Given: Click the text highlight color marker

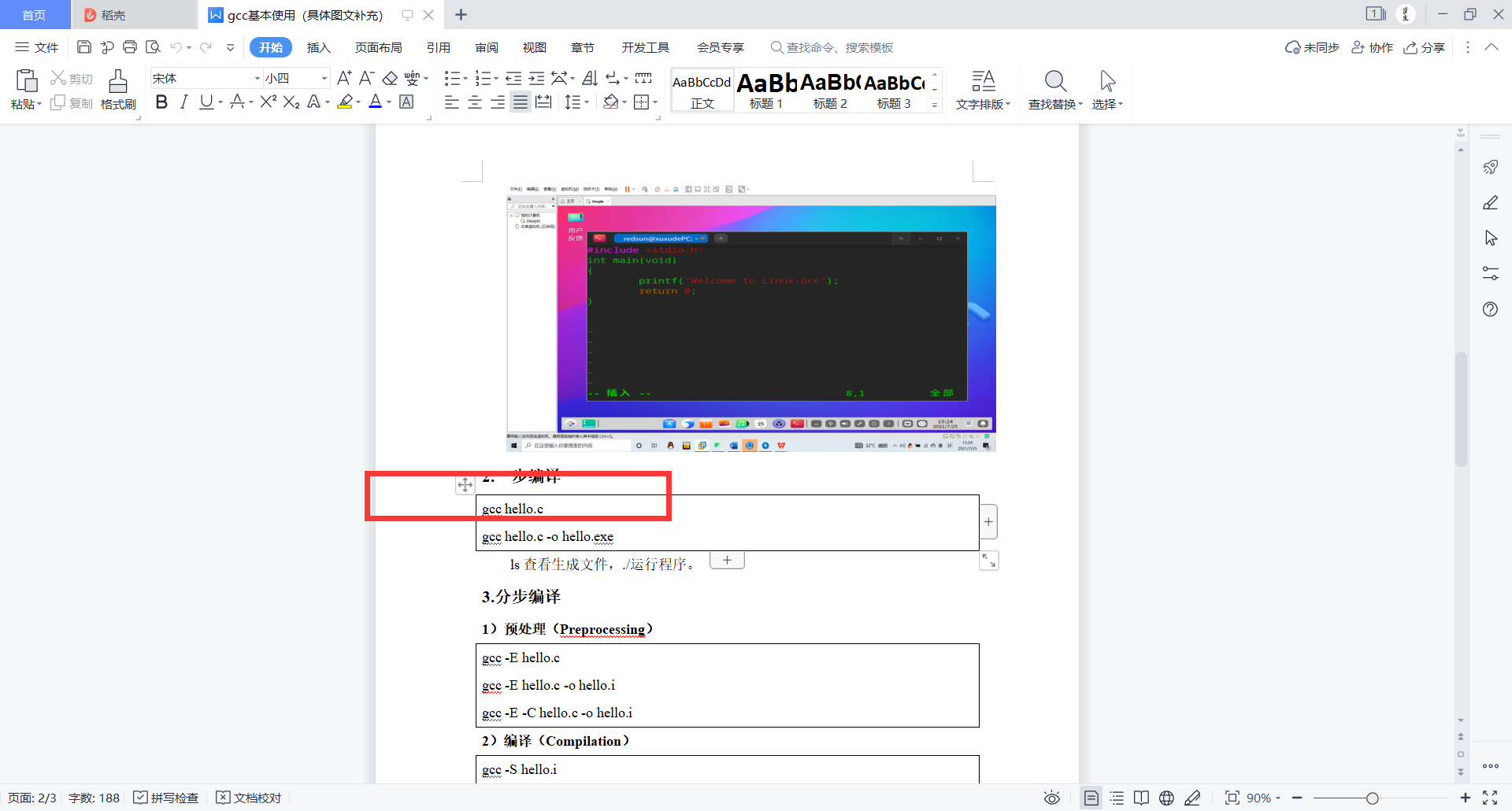Looking at the screenshot, I should pos(344,102).
